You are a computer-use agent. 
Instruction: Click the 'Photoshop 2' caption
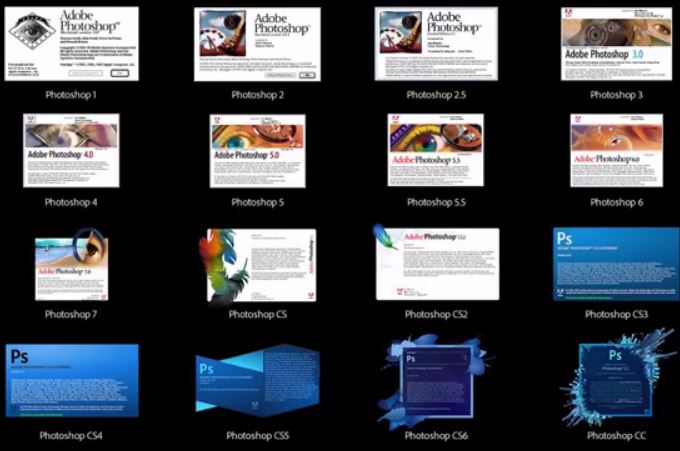pyautogui.click(x=258, y=95)
